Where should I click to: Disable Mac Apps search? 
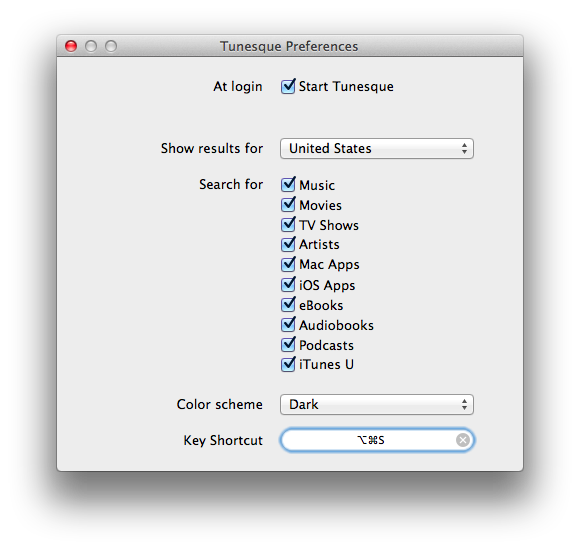tap(288, 264)
